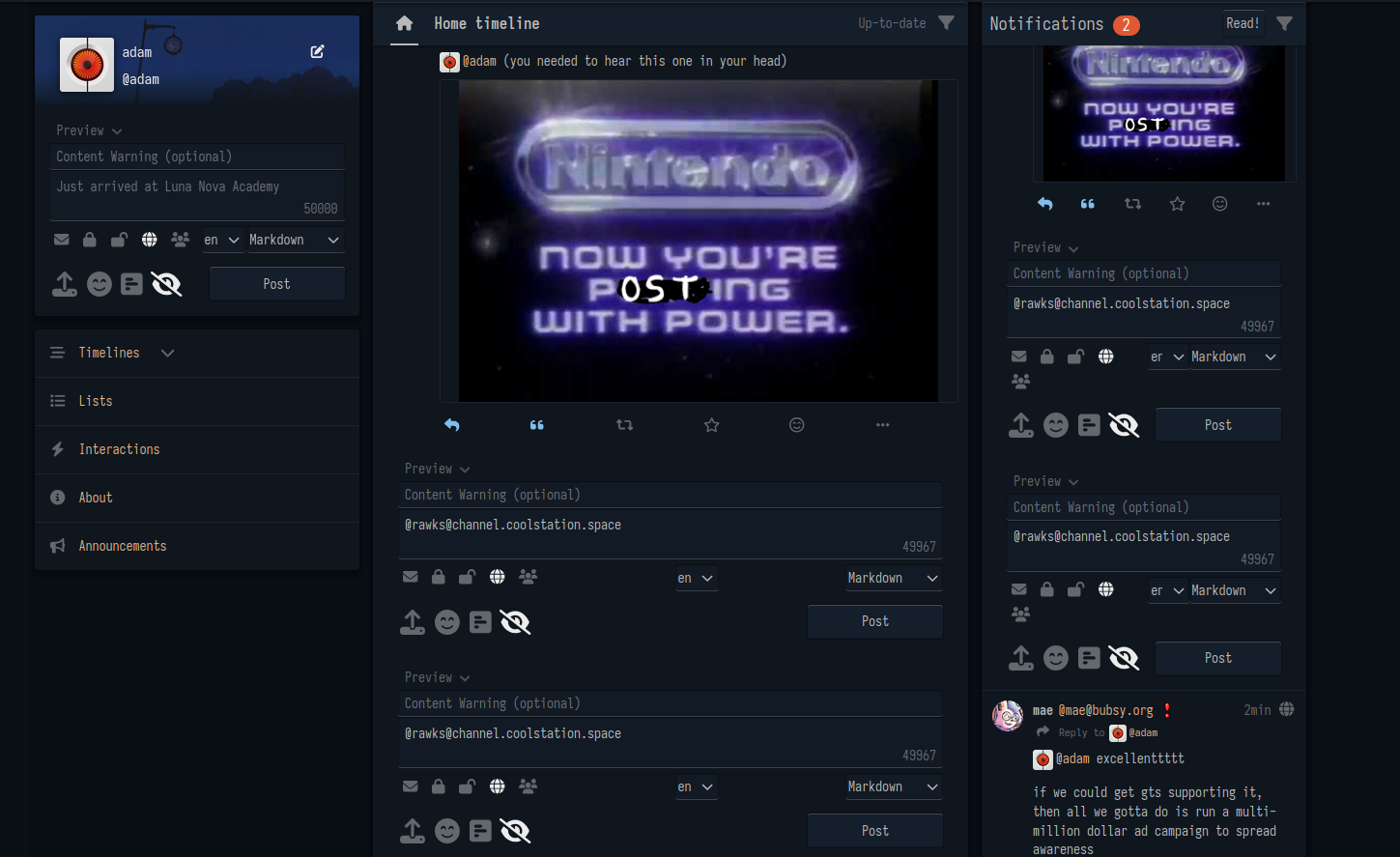
Task: Click upload icon in lower Notifications reply form
Action: [x=1021, y=658]
